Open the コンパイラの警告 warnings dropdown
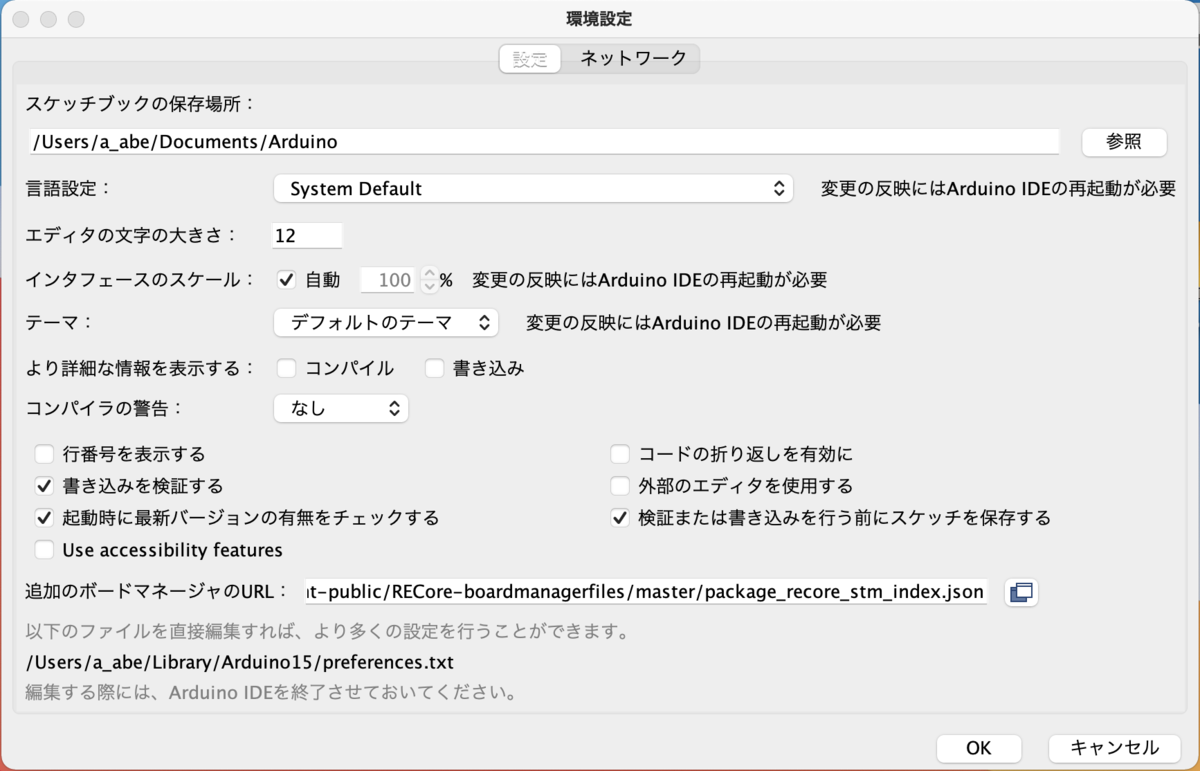This screenshot has height=771, width=1200. [341, 408]
